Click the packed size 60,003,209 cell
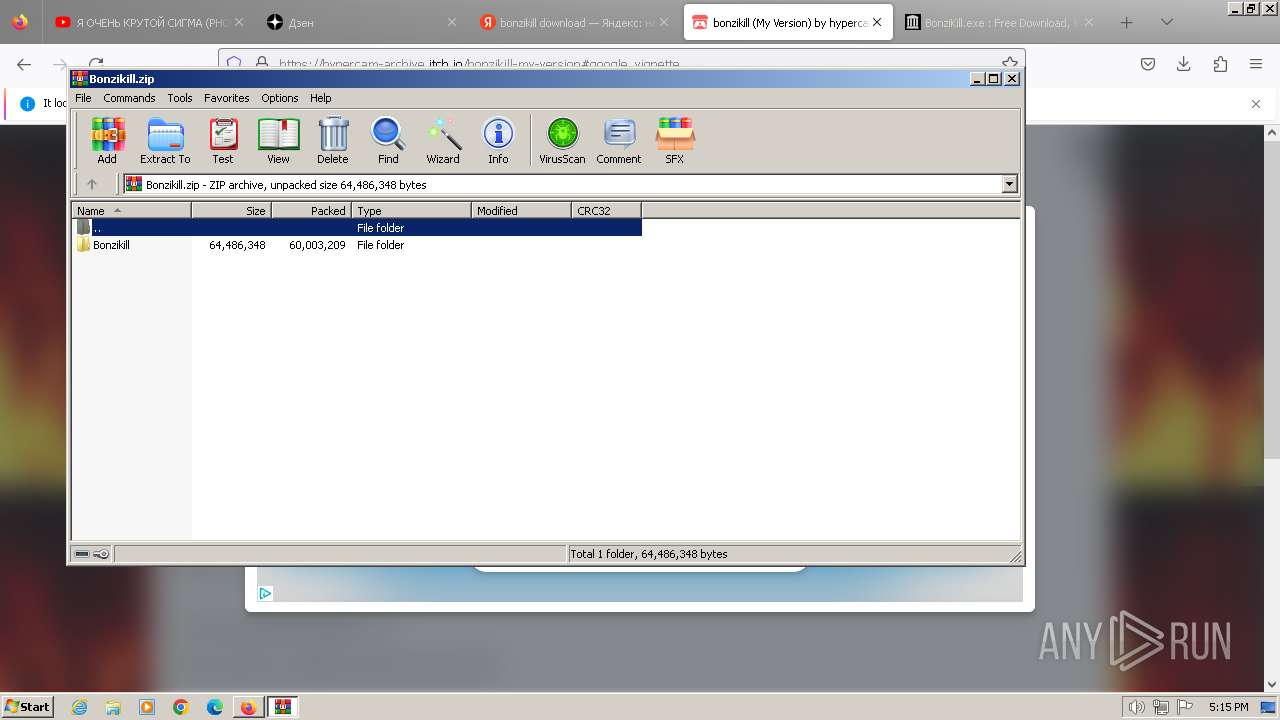The image size is (1280, 720). pyautogui.click(x=317, y=245)
